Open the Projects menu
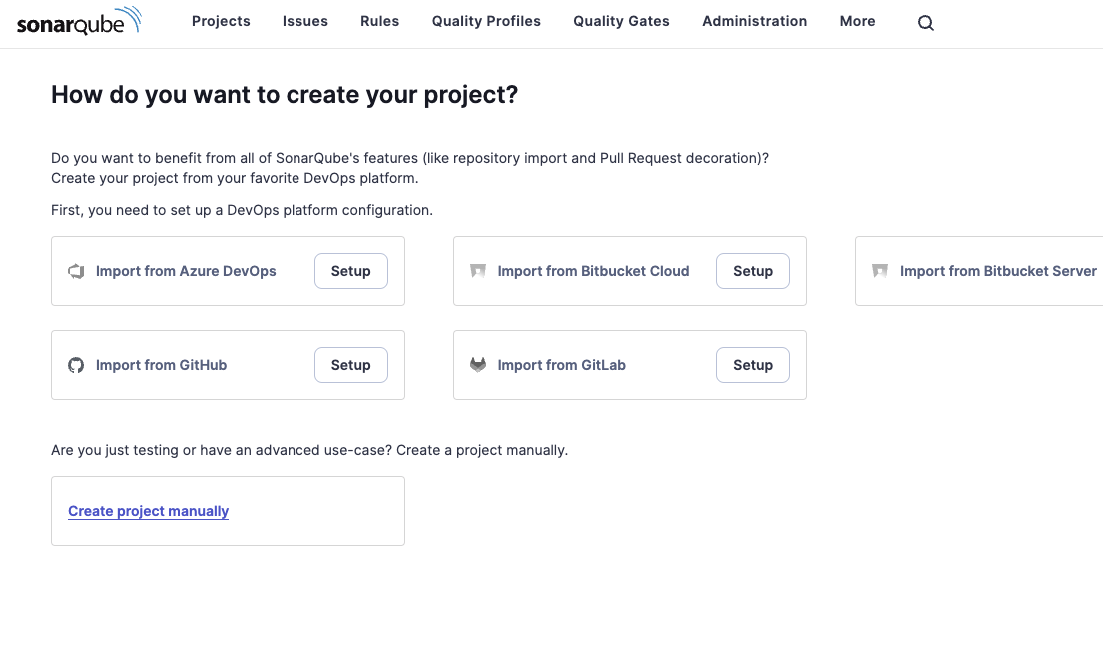Screen dimensions: 1103x659 pyautogui.click(x=221, y=21)
